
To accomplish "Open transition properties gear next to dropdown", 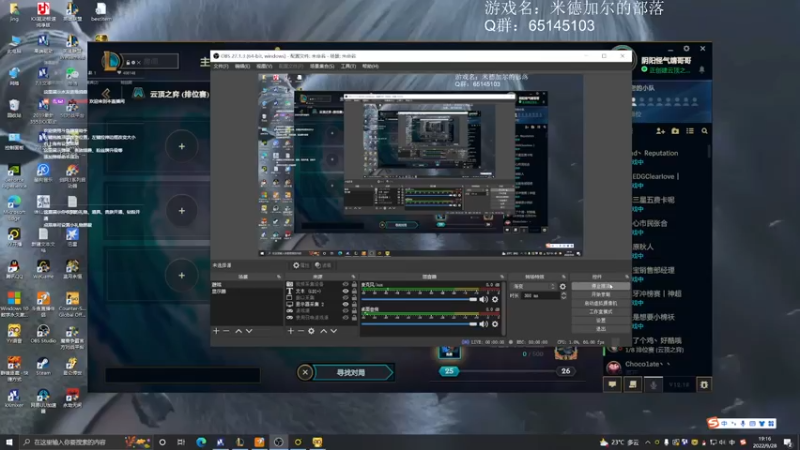I will coord(563,287).
